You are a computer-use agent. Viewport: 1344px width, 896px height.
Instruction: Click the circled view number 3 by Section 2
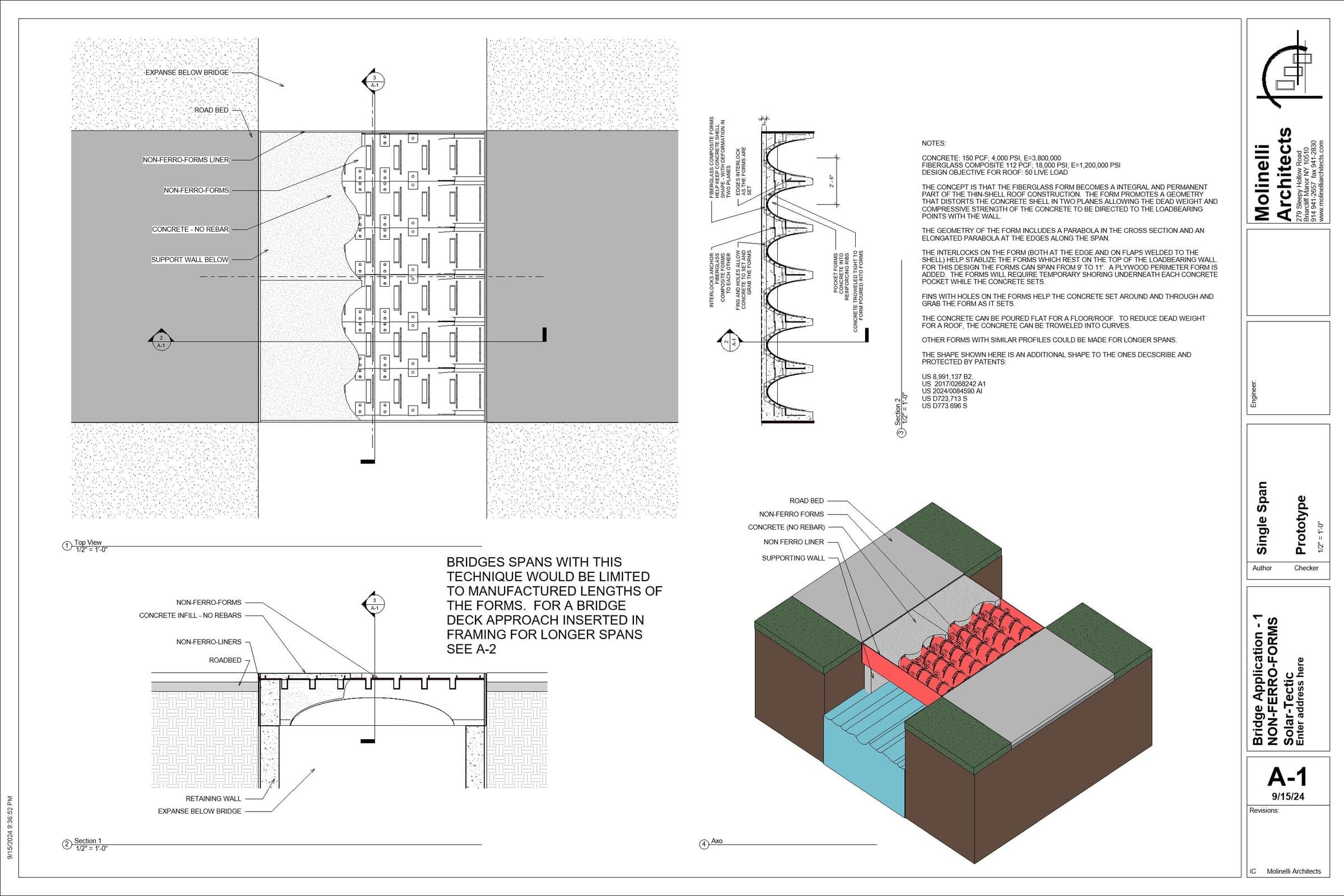click(902, 432)
